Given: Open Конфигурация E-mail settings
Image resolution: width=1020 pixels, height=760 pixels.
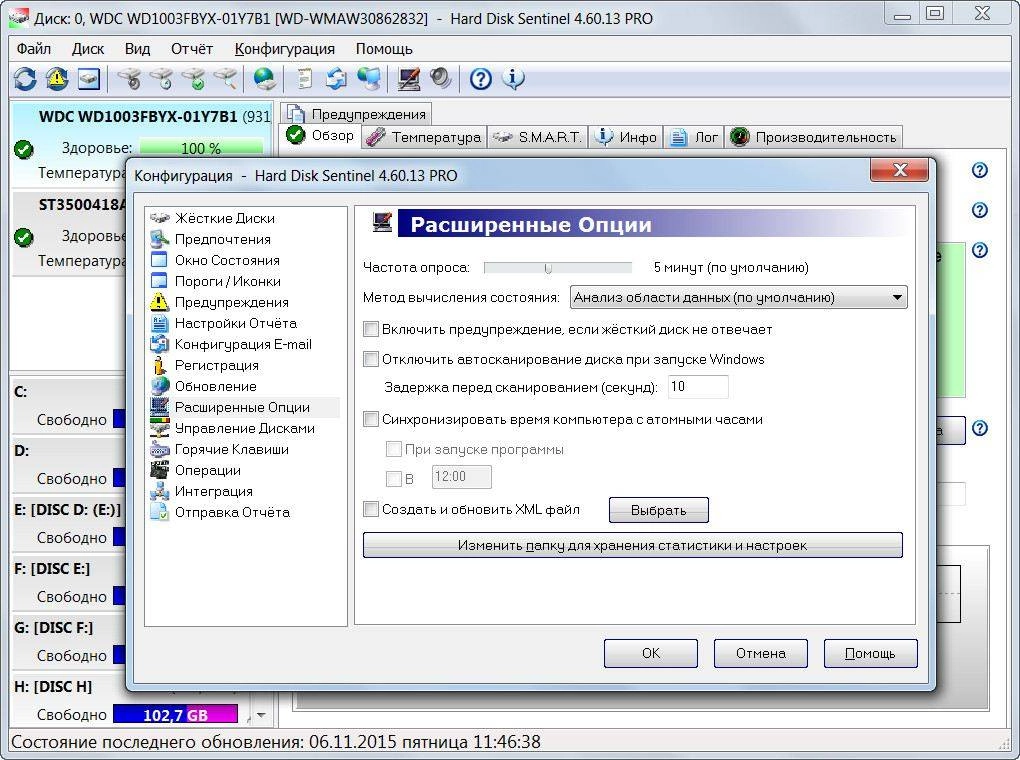Looking at the screenshot, I should [x=243, y=344].
